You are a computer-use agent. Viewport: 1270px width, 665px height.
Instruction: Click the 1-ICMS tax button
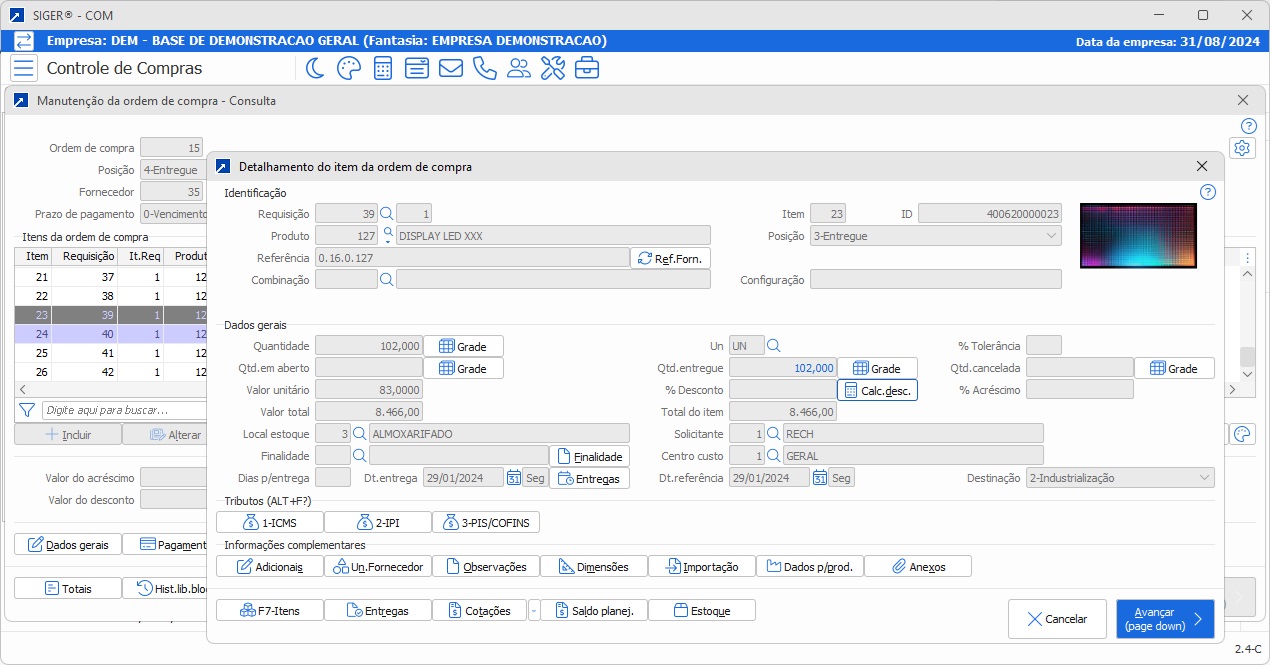[270, 522]
